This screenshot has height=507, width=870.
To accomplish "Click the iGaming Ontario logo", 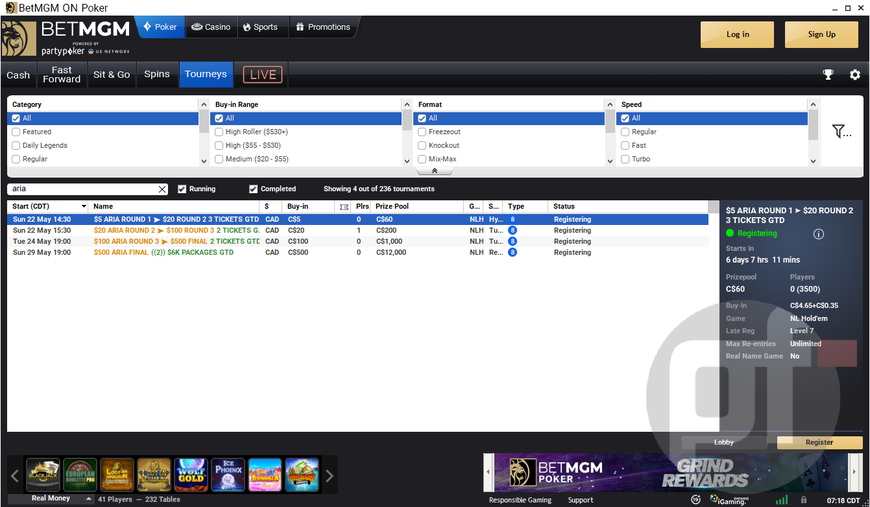I will pos(729,500).
